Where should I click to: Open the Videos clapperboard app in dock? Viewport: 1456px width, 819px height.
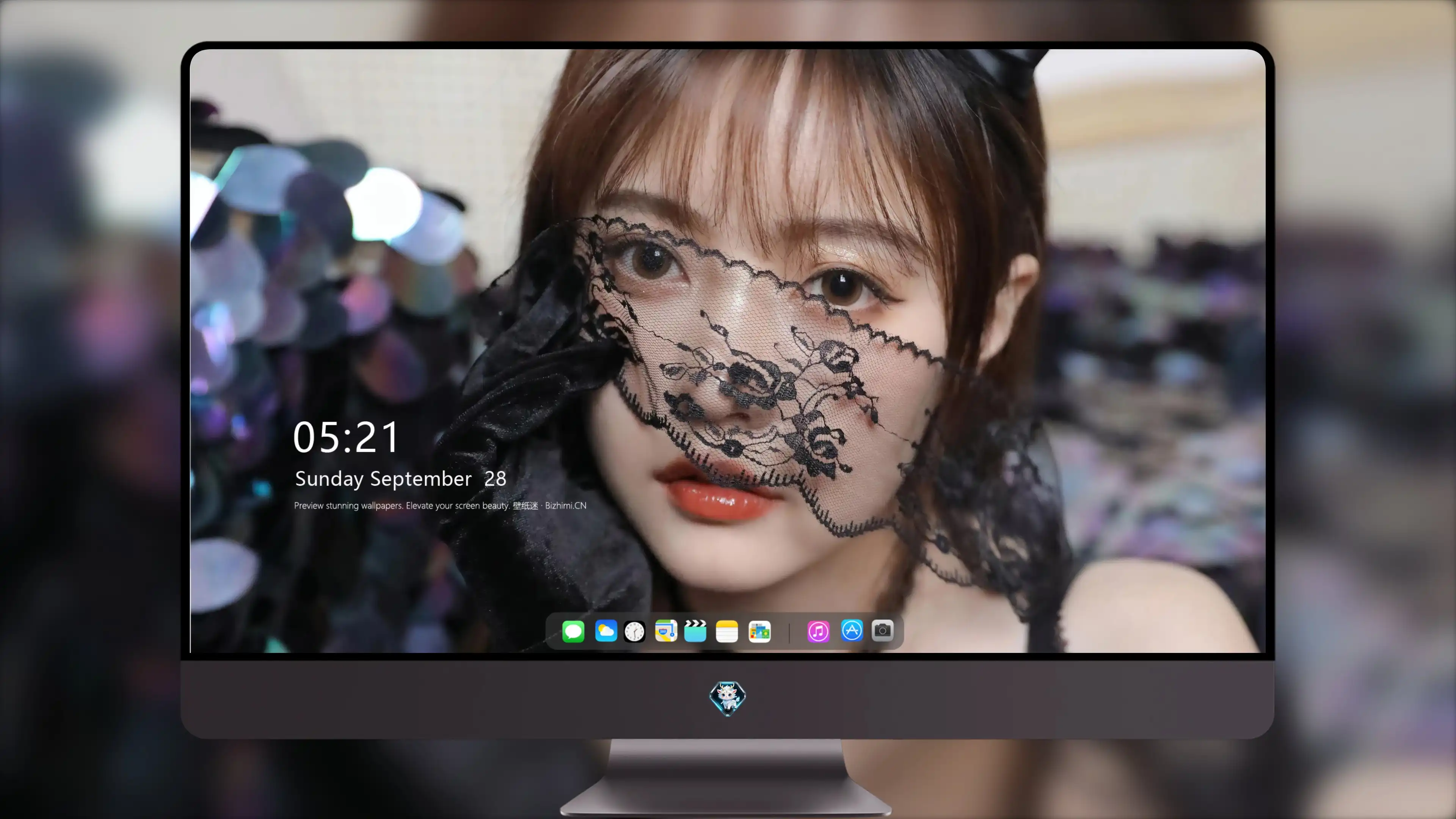coord(695,631)
